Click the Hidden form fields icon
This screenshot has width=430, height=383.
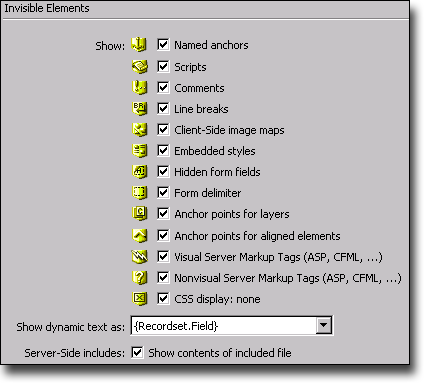(139, 171)
